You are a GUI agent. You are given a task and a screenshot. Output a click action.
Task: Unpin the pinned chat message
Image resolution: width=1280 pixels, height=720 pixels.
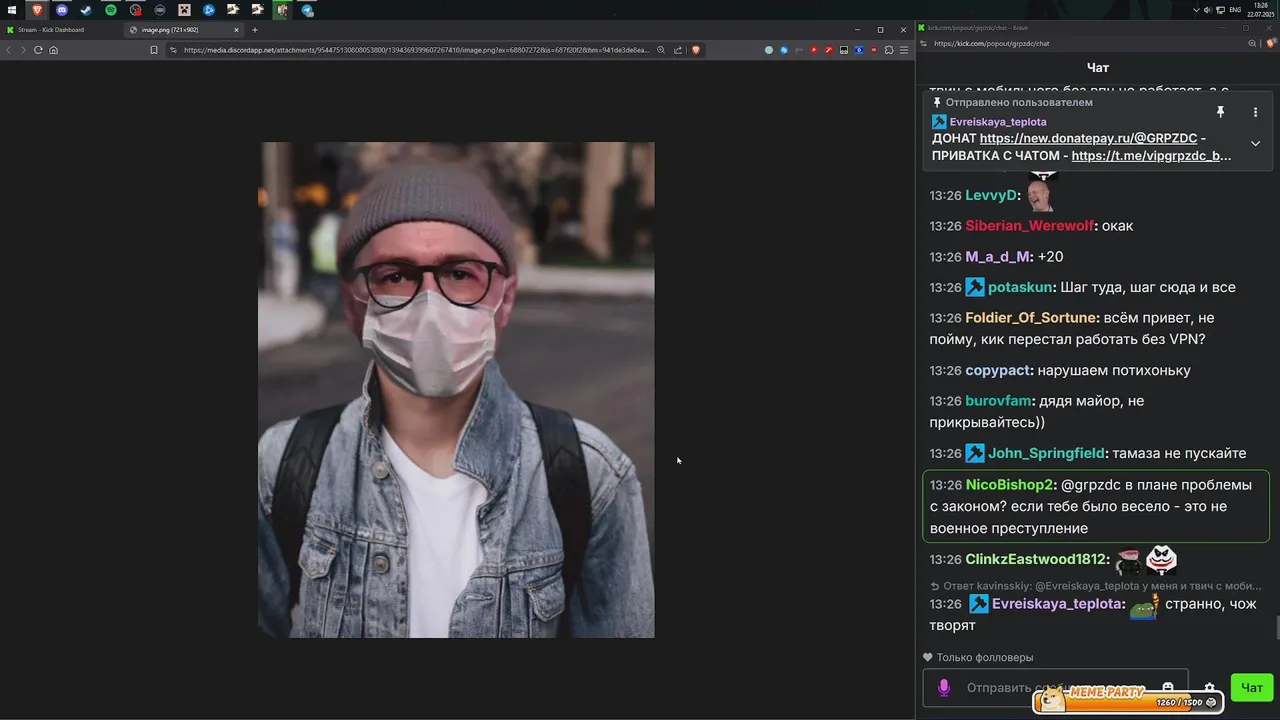(x=1220, y=112)
